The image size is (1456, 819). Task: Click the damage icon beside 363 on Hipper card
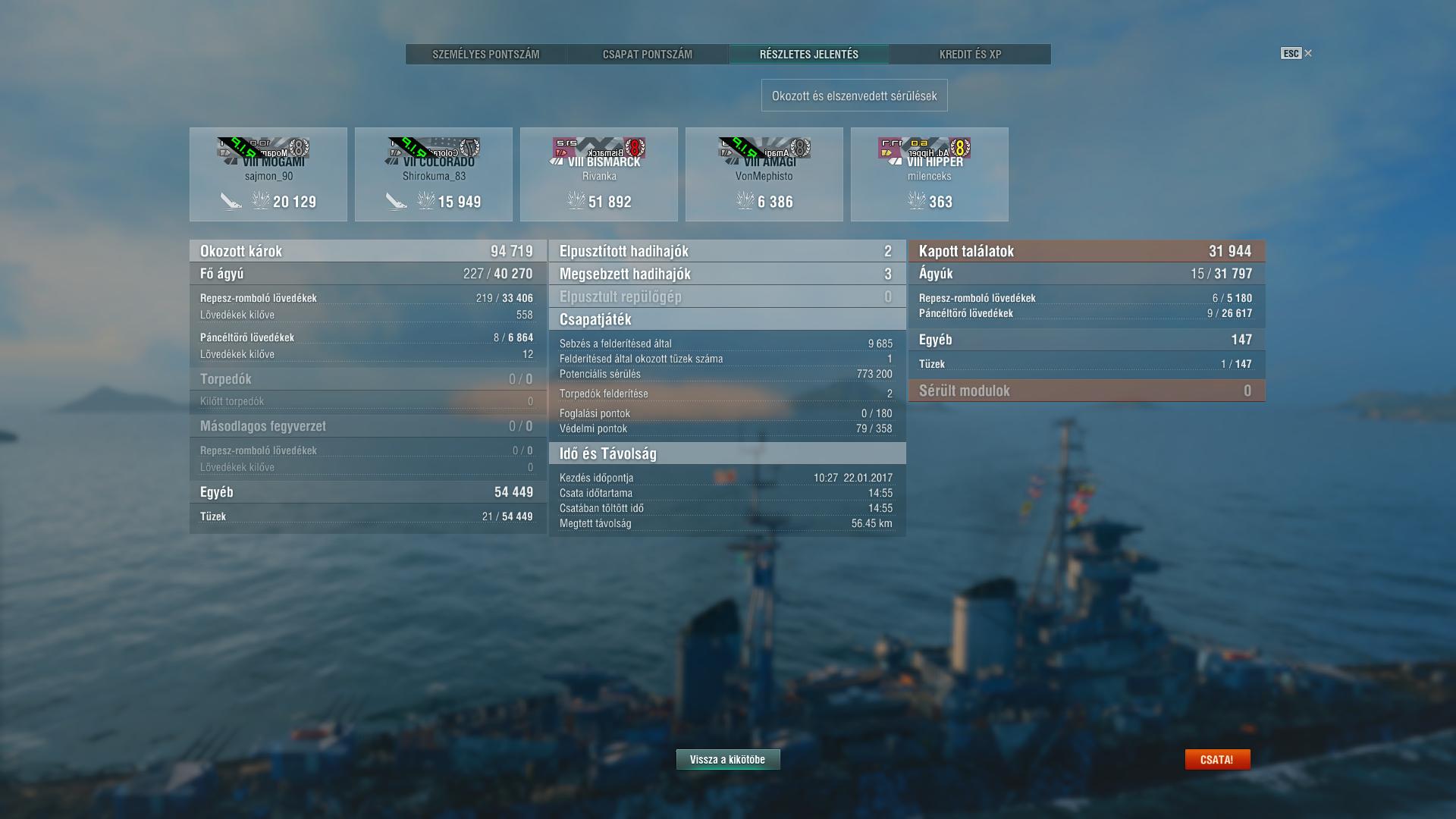tap(917, 200)
